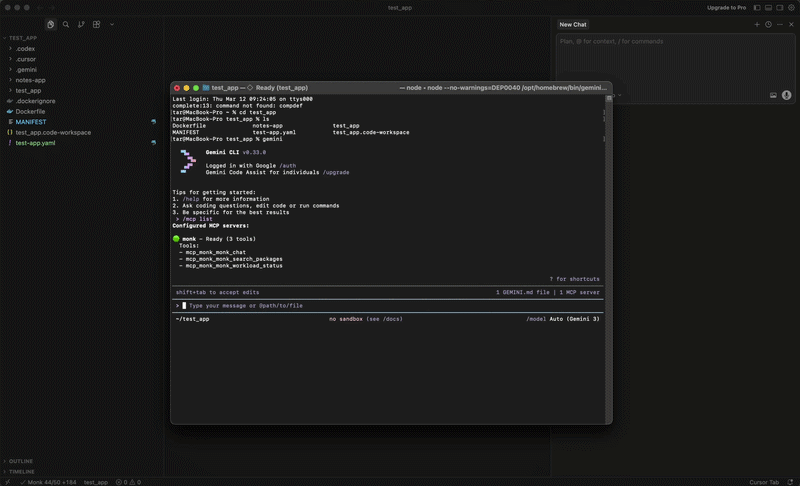Go back using title bar arrow

(x=39, y=8)
